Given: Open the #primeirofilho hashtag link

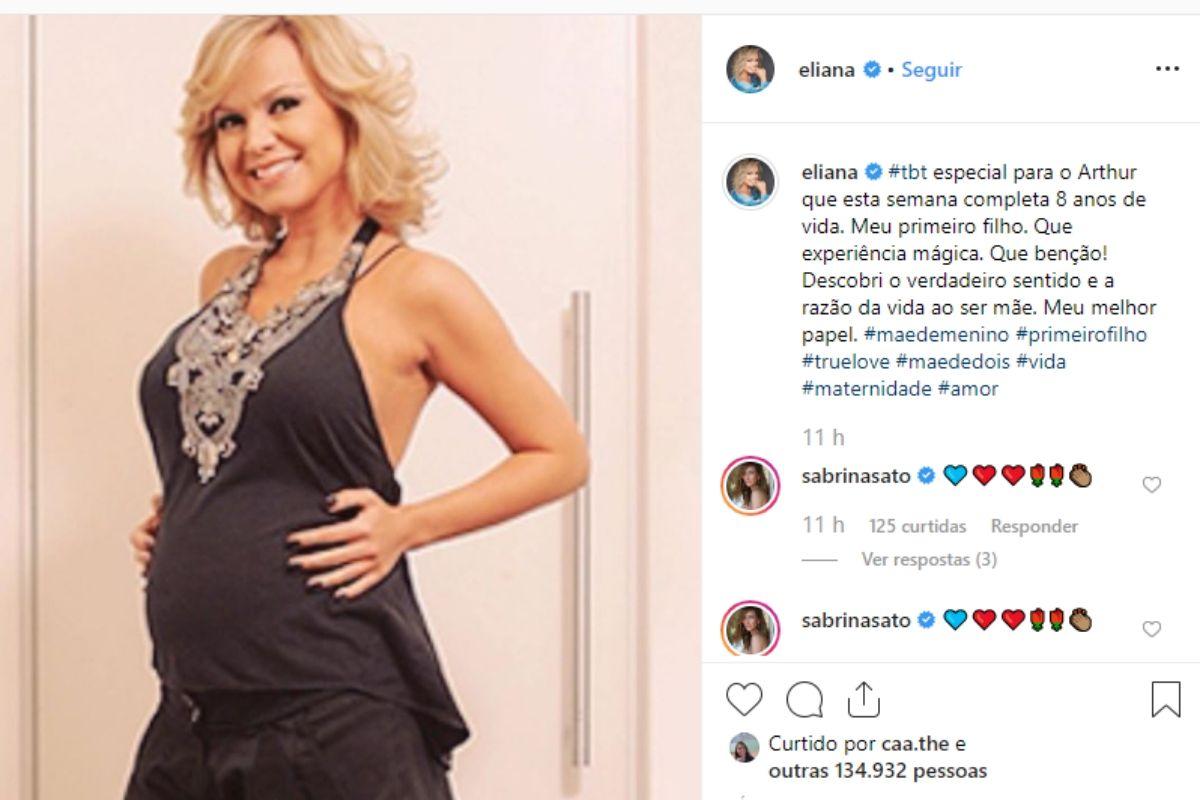Looking at the screenshot, I should click(x=1079, y=335).
